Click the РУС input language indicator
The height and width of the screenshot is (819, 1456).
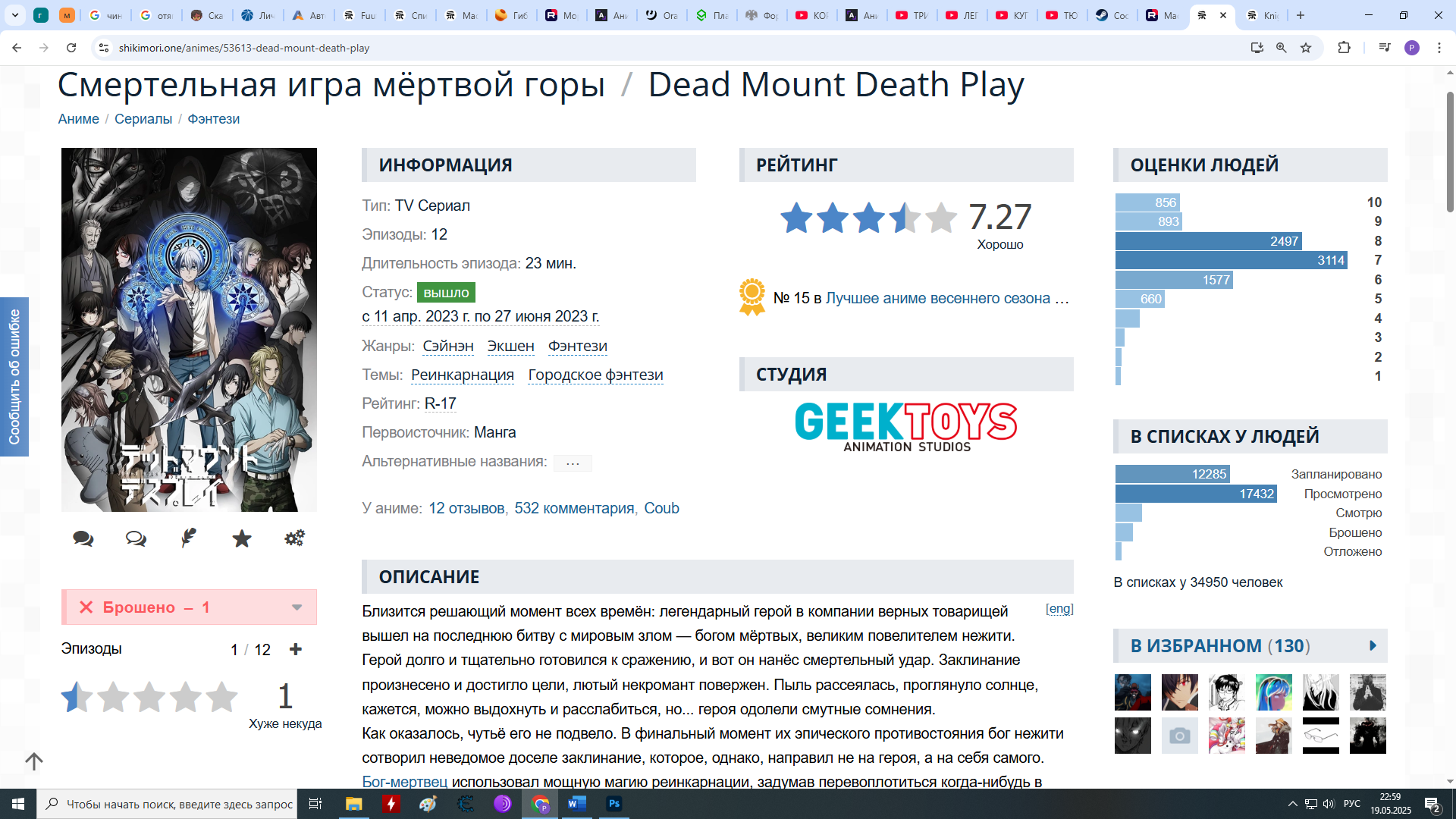(1351, 804)
